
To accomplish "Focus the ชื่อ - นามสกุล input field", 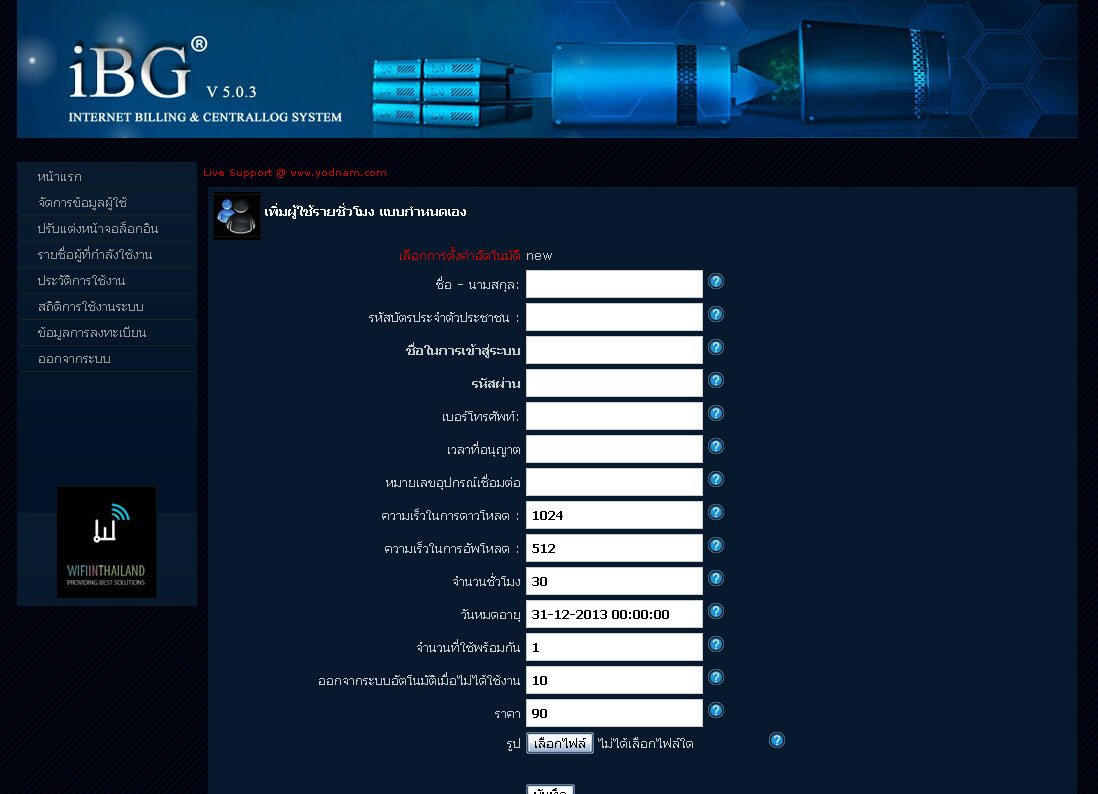I will coord(614,284).
